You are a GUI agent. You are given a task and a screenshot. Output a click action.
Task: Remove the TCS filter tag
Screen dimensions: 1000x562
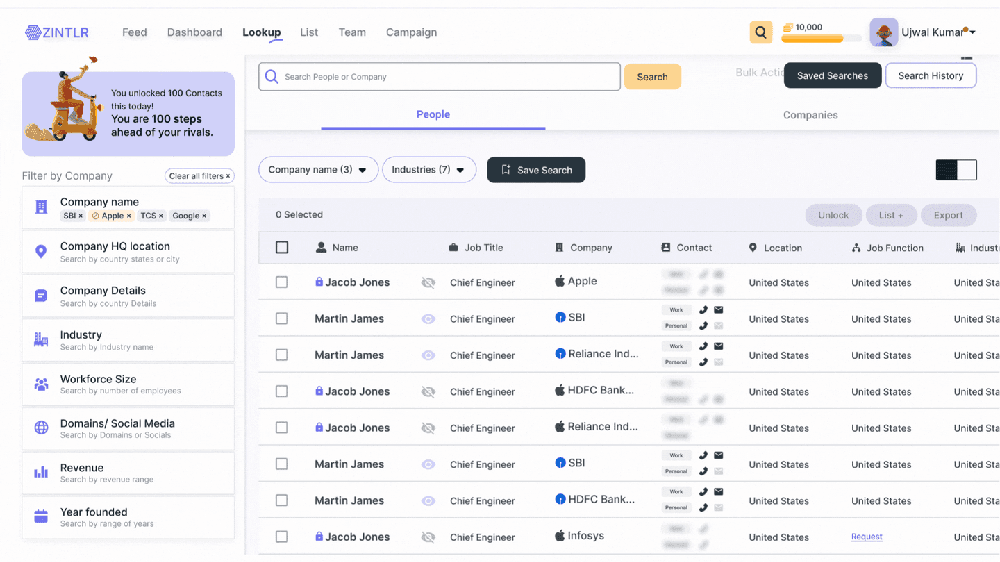[x=161, y=216]
